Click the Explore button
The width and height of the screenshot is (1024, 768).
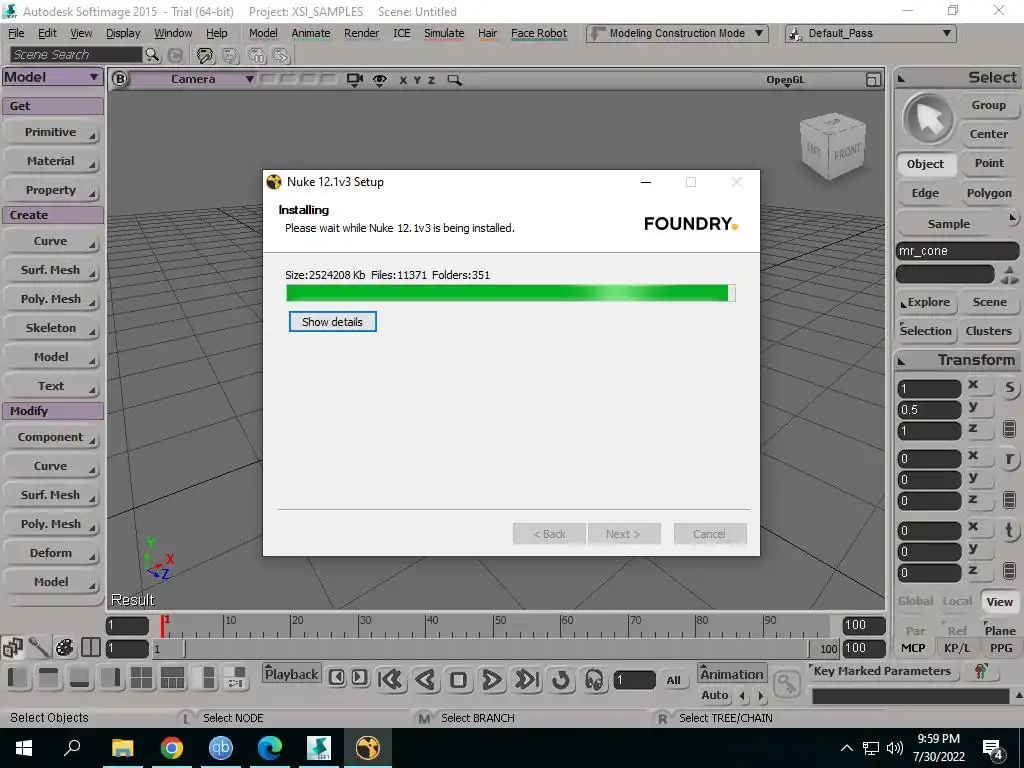(927, 302)
